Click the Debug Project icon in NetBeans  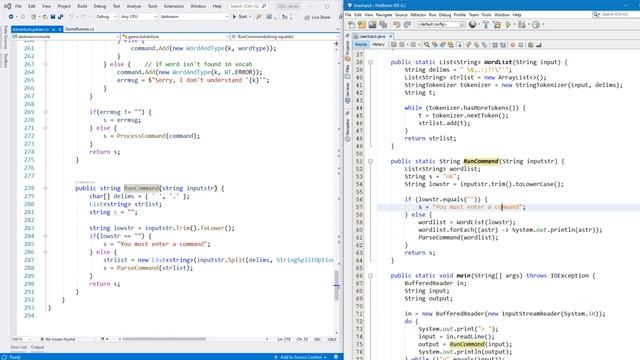click(x=522, y=24)
